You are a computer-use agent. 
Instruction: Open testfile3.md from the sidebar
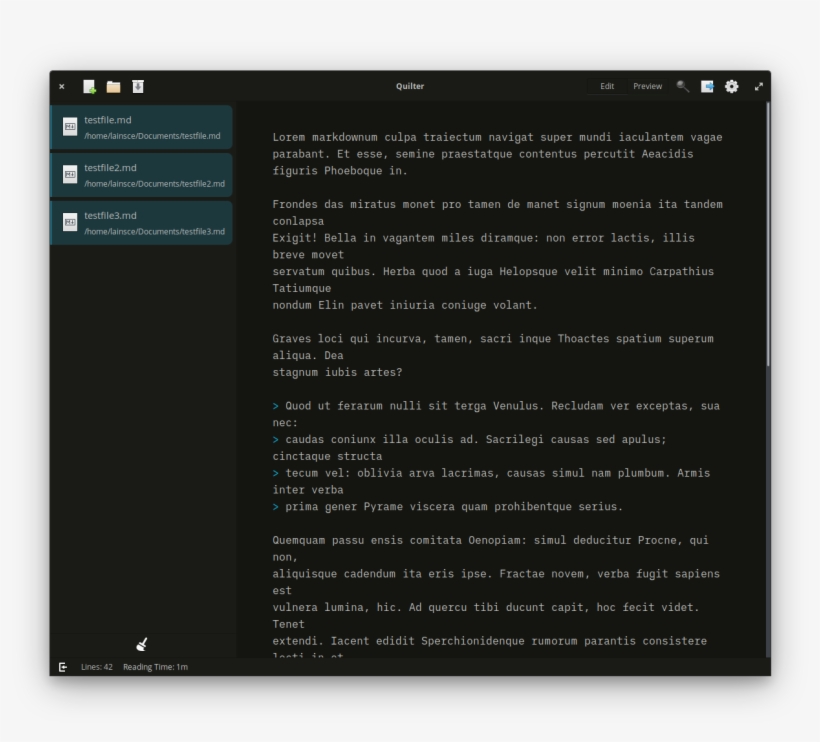(141, 223)
